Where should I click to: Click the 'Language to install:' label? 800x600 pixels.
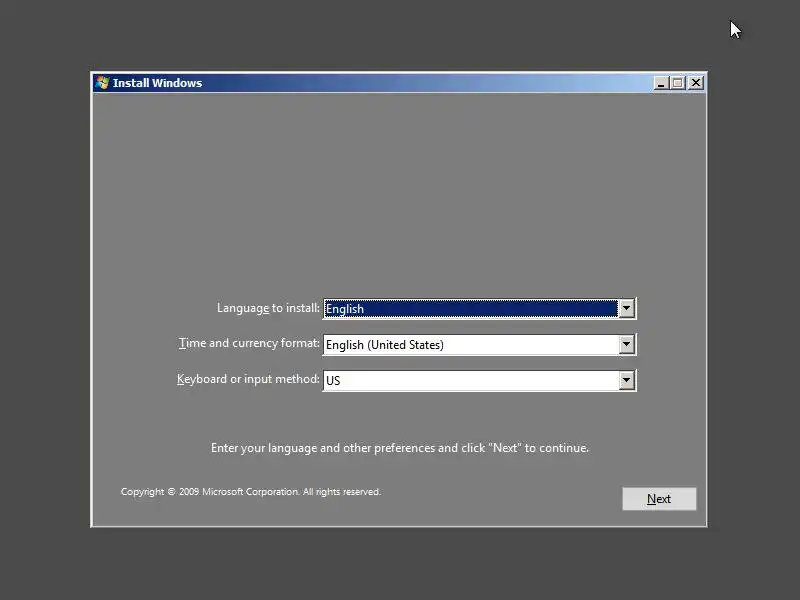pyautogui.click(x=268, y=308)
